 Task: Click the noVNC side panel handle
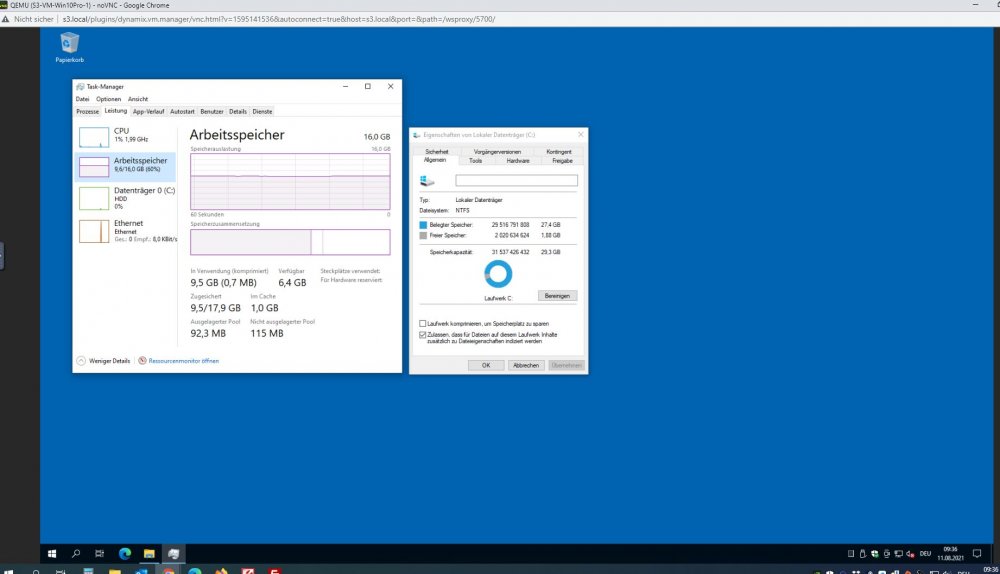click(2, 256)
